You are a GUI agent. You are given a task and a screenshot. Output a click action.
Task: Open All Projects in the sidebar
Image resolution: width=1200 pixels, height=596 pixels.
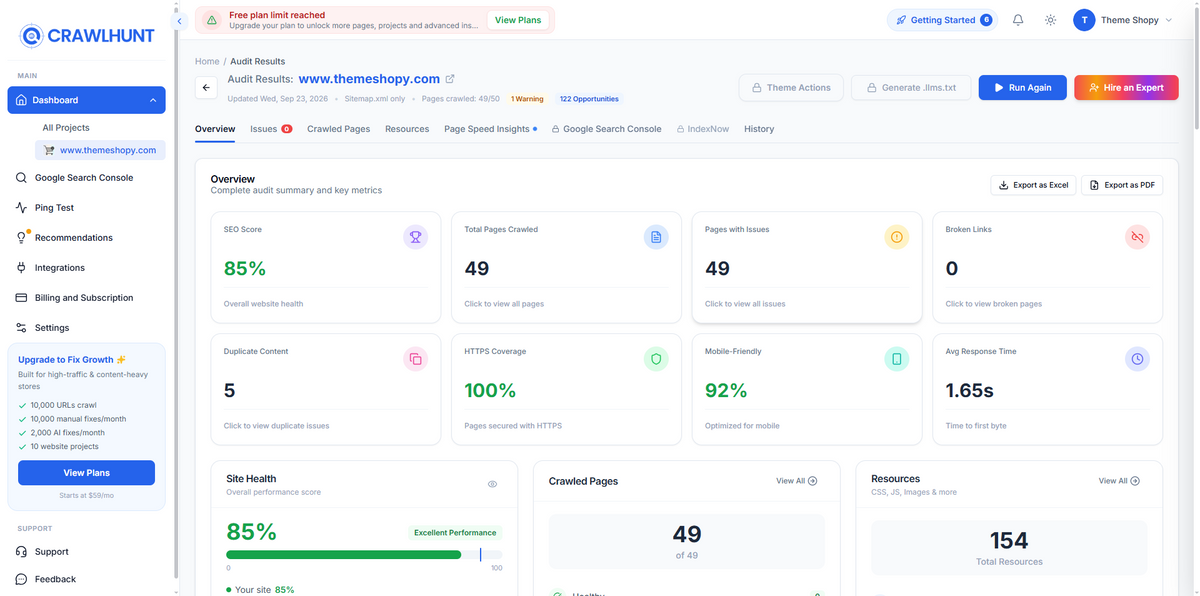point(66,128)
